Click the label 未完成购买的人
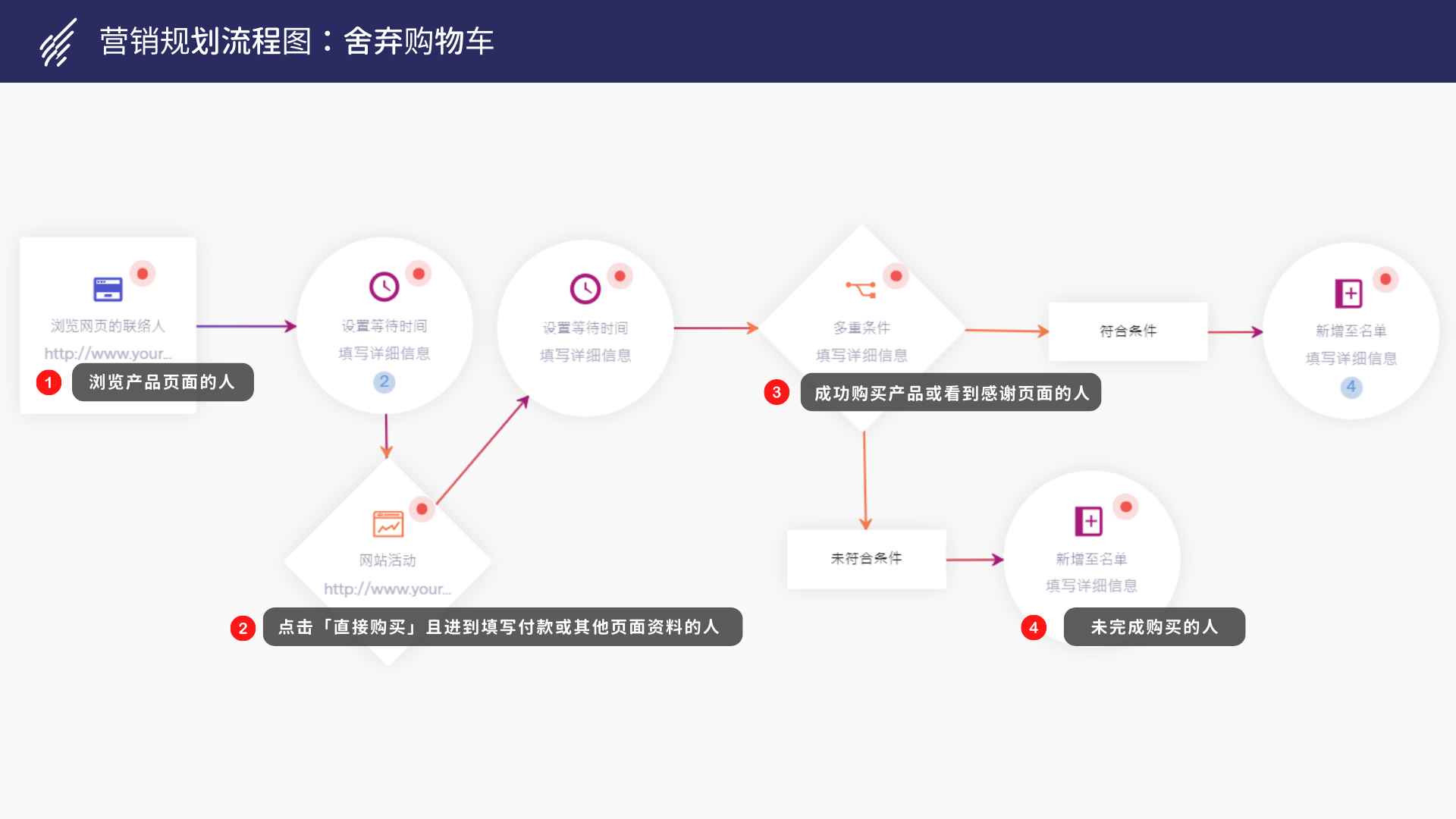 [1153, 627]
